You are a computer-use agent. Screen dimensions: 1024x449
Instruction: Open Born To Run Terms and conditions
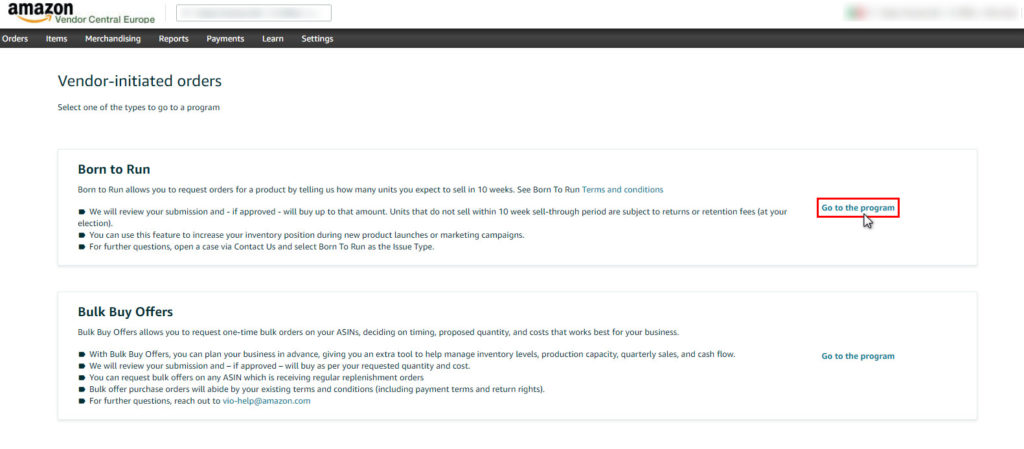coord(622,190)
